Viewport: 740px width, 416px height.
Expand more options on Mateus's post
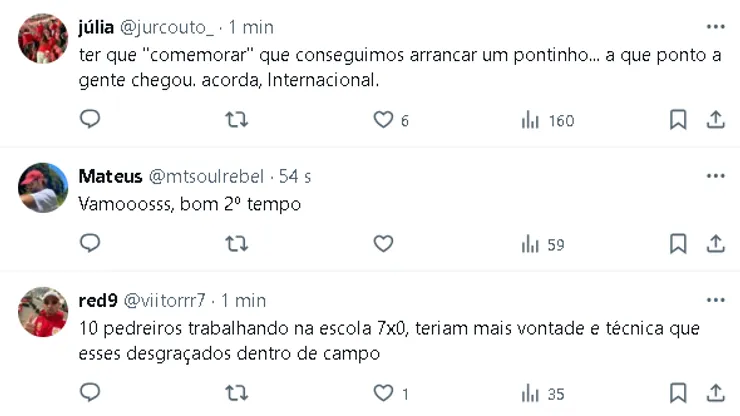[715, 176]
